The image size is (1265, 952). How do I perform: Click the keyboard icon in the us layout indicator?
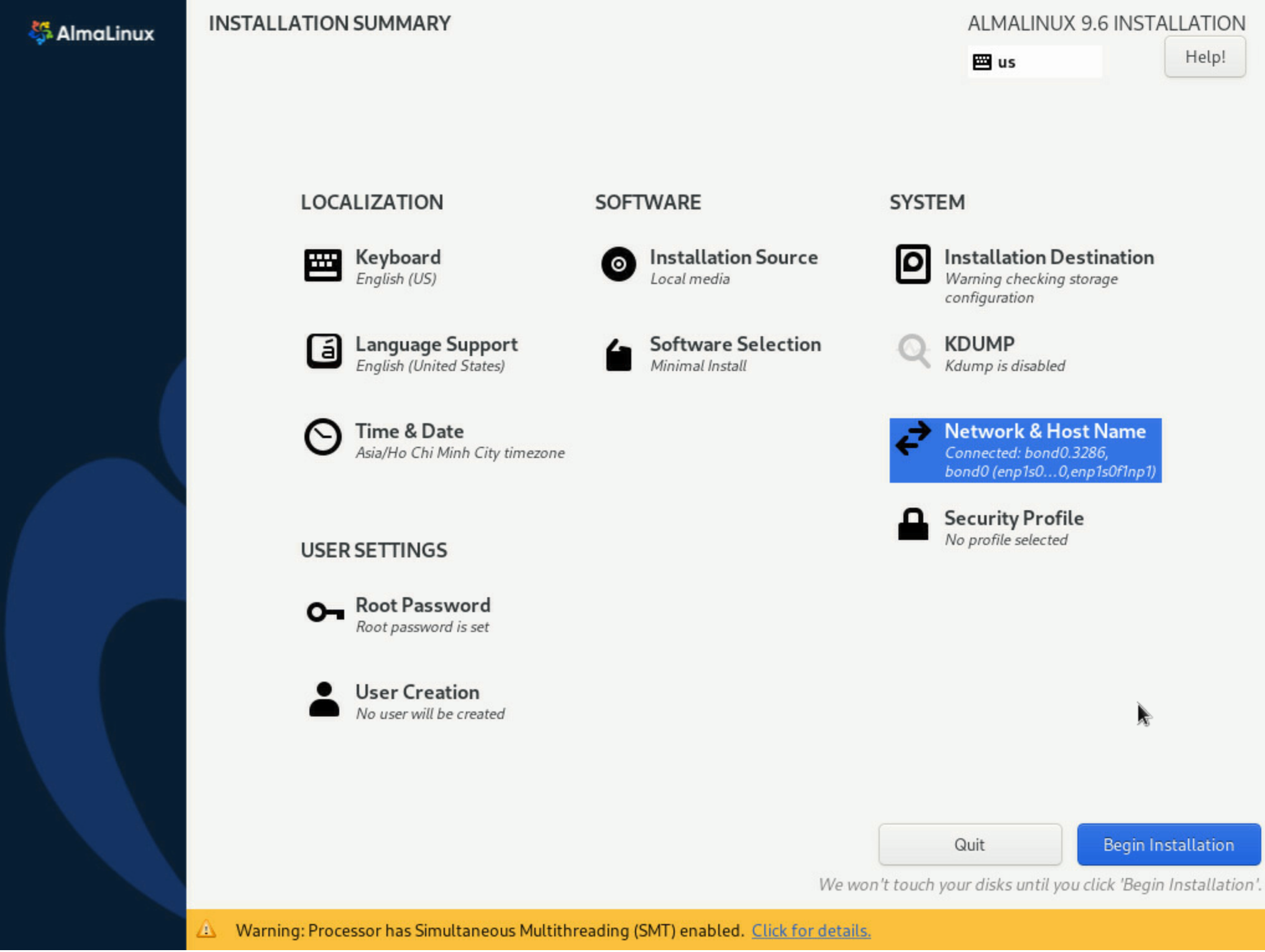(x=982, y=62)
